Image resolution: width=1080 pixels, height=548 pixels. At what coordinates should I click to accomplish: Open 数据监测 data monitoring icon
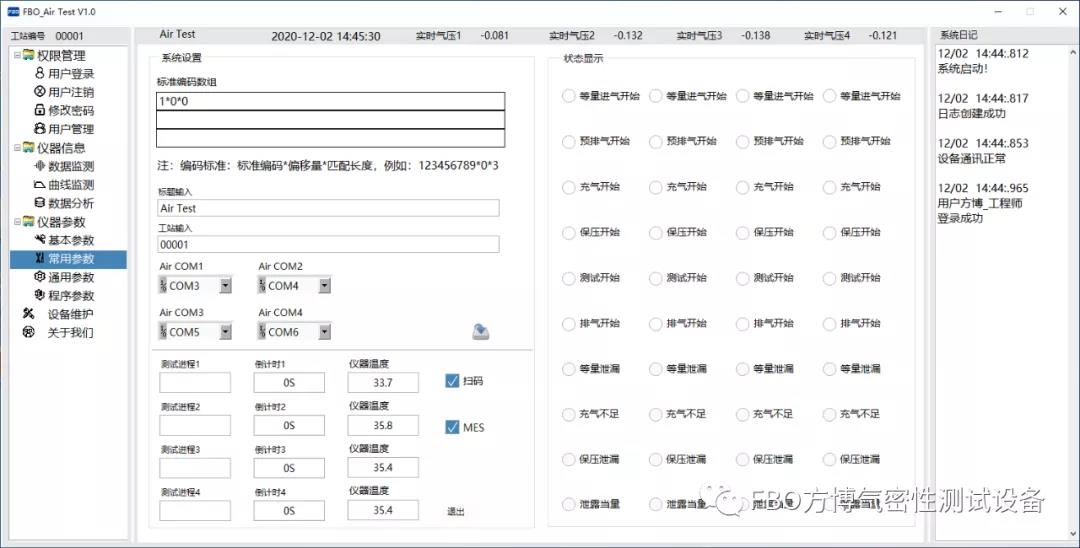40,166
